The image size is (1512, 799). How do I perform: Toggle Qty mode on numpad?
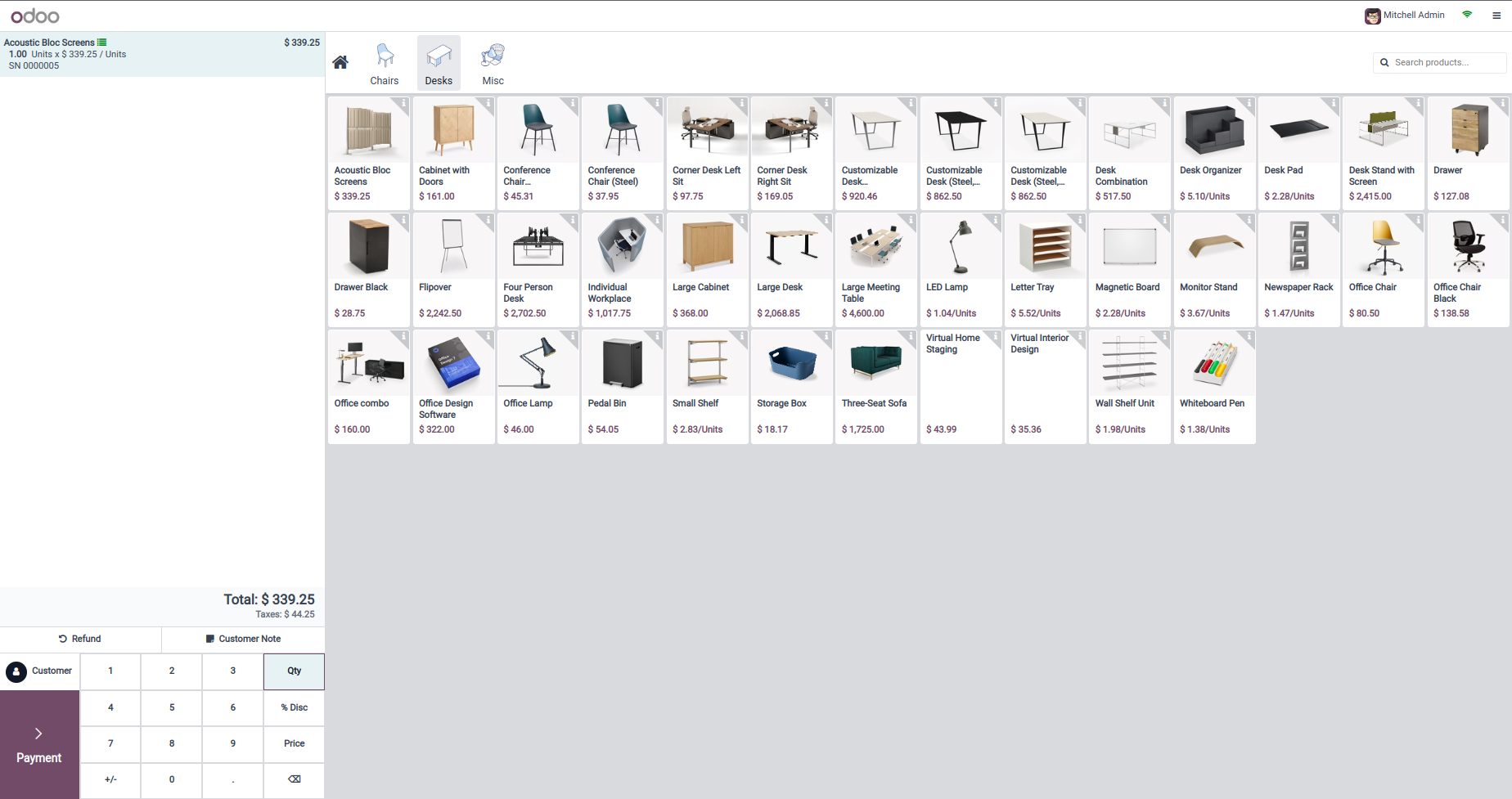tap(295, 671)
